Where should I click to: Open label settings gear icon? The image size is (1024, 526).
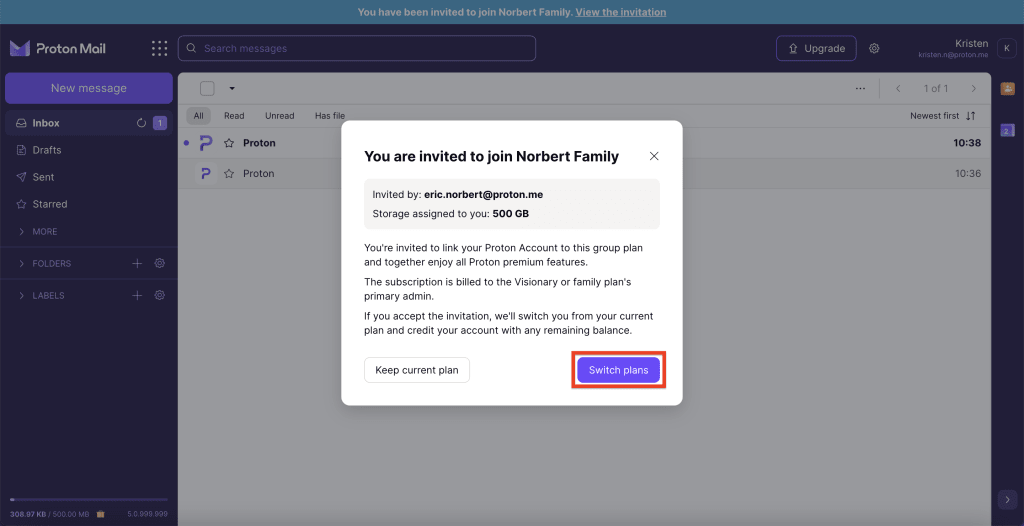pyautogui.click(x=159, y=295)
